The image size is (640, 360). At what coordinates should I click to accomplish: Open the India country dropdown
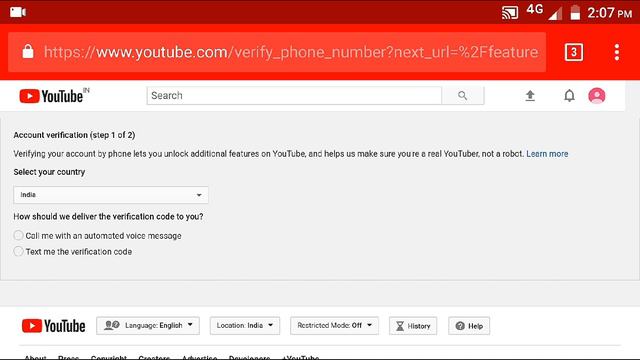point(111,195)
